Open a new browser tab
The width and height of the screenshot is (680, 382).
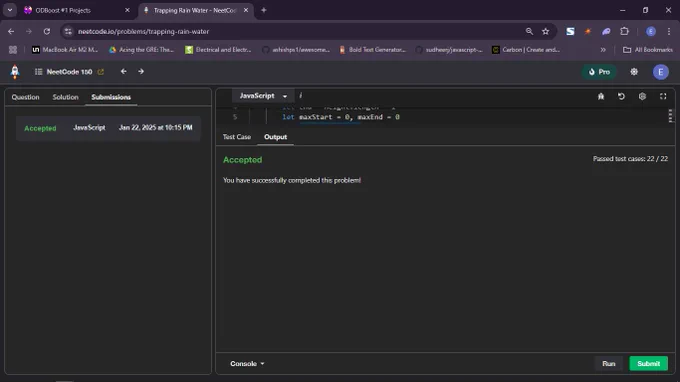(x=264, y=10)
